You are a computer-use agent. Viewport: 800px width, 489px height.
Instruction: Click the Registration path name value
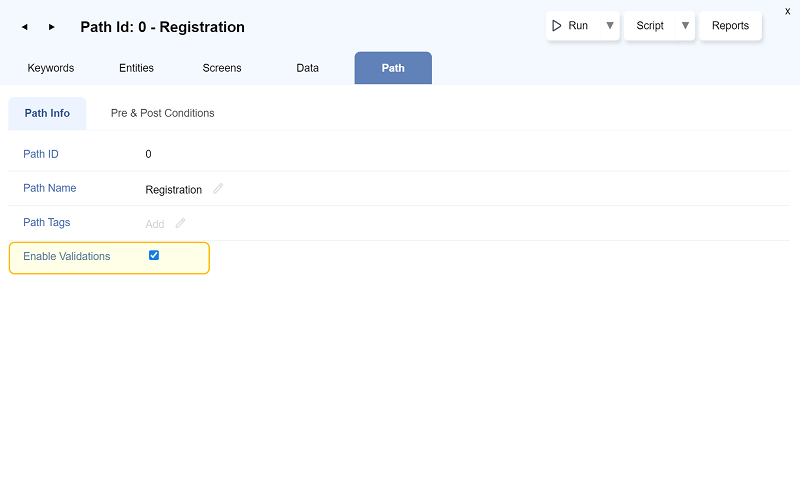coord(173,190)
